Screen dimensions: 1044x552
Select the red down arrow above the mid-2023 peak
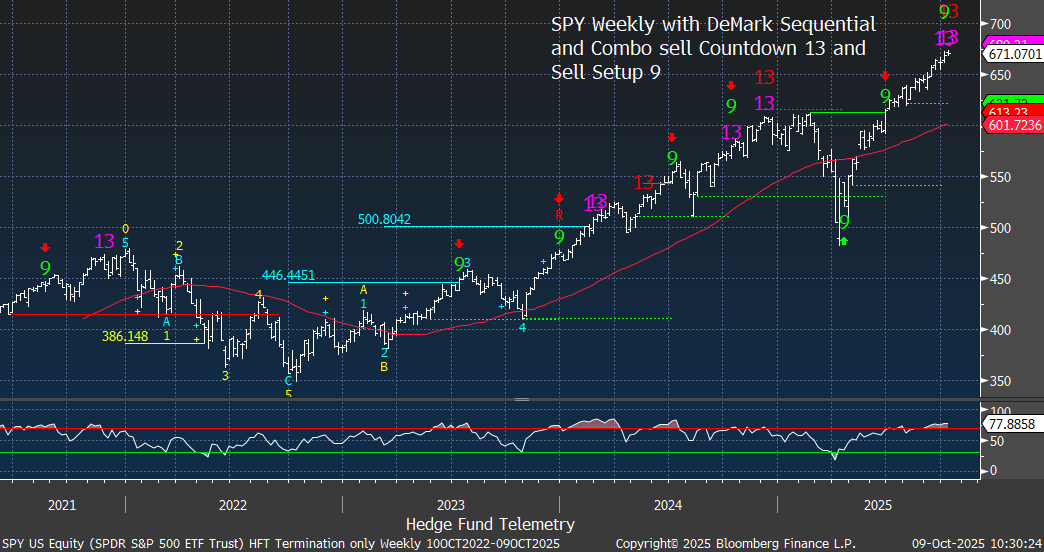click(x=459, y=244)
